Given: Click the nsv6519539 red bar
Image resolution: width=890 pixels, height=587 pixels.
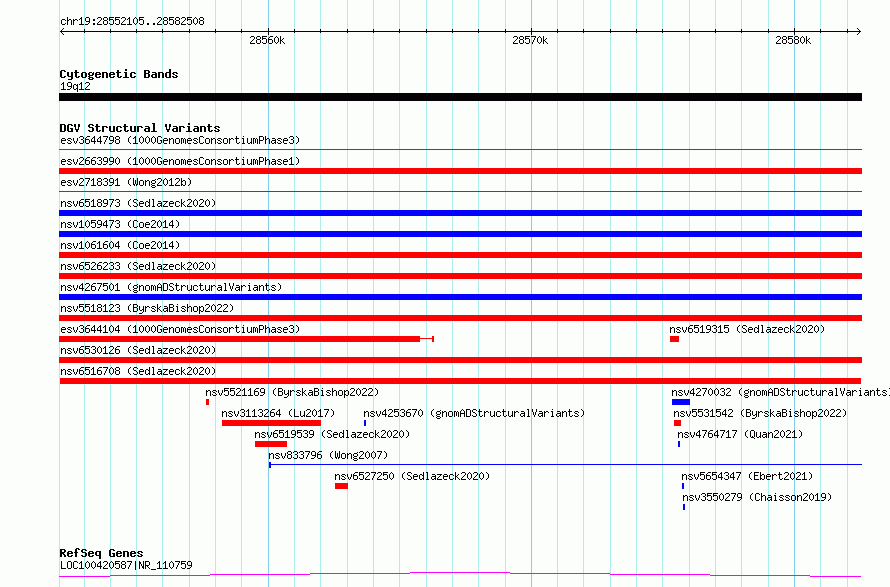Looking at the screenshot, I should coord(271,444).
